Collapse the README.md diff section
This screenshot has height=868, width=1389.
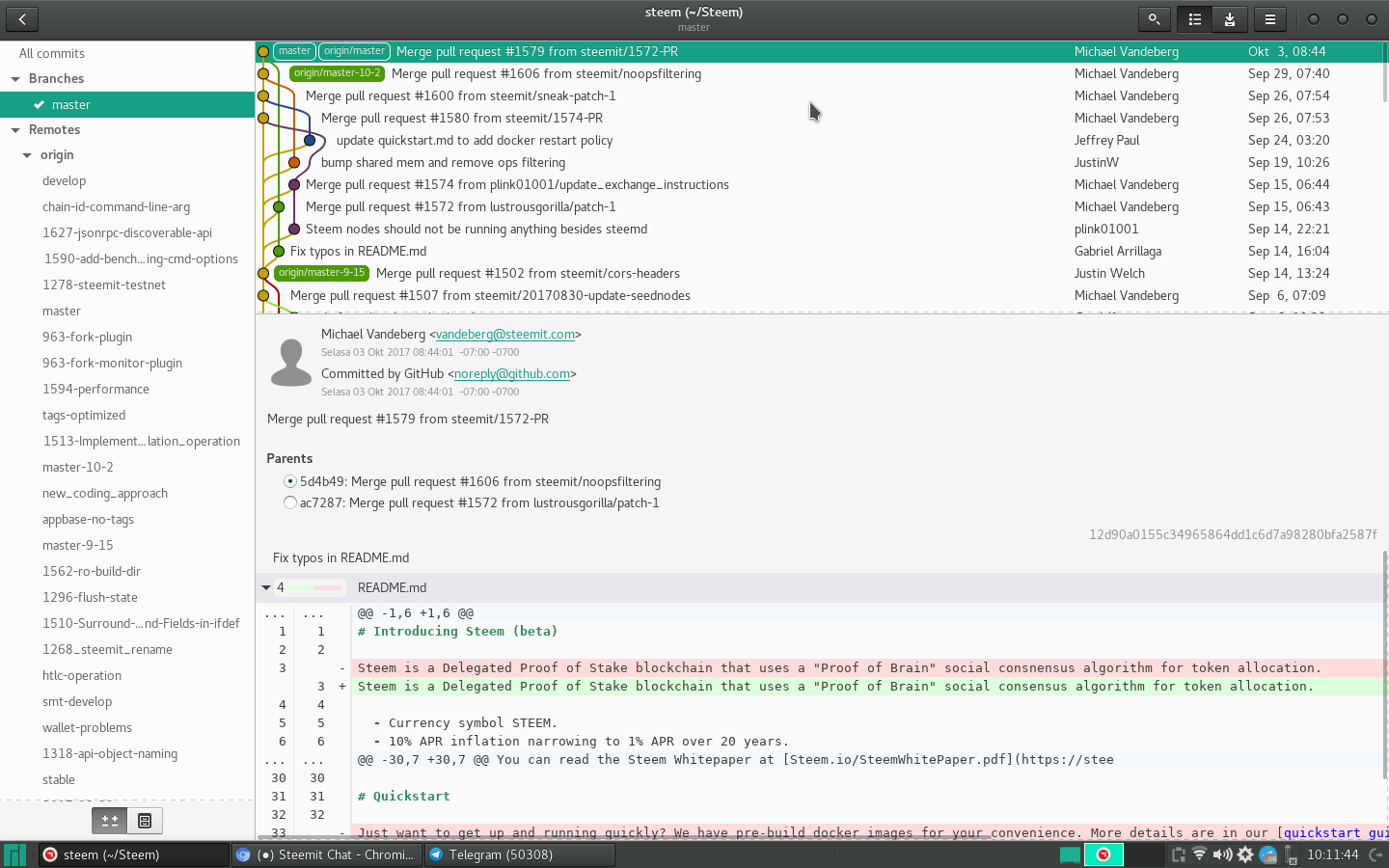[266, 587]
